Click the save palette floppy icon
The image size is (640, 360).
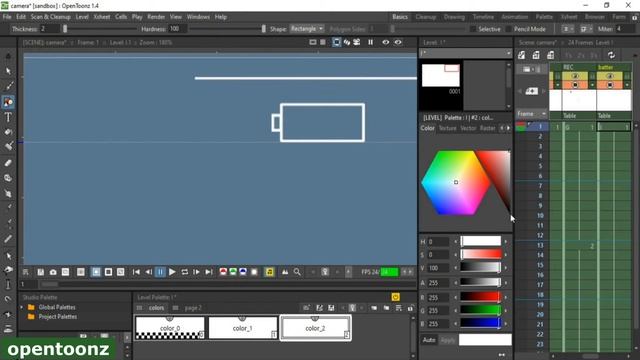(331, 308)
